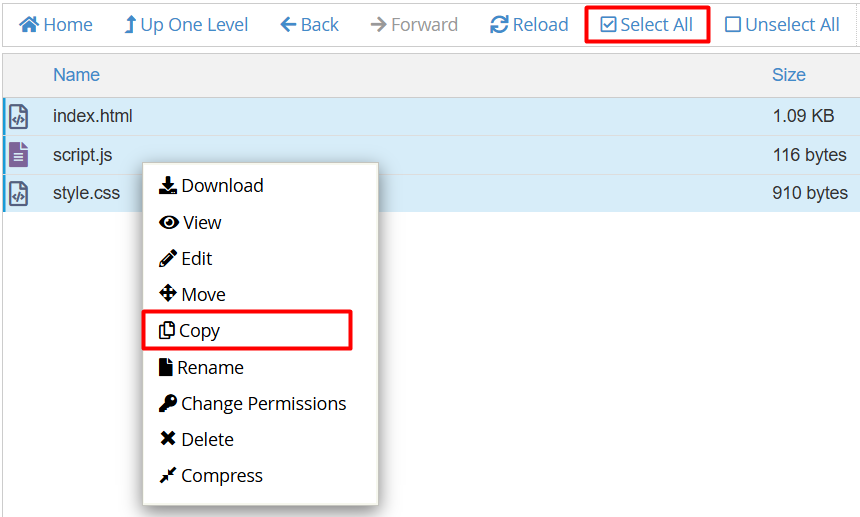Select the style.css file name
The image size is (860, 517).
click(x=86, y=193)
